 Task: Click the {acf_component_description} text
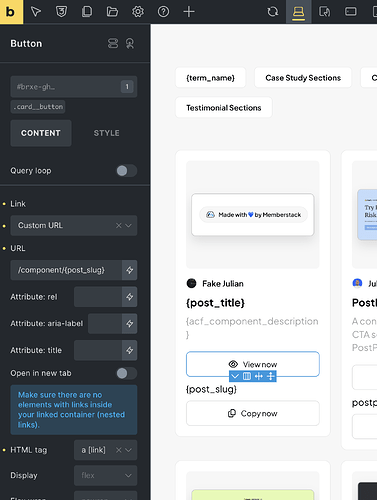252,328
